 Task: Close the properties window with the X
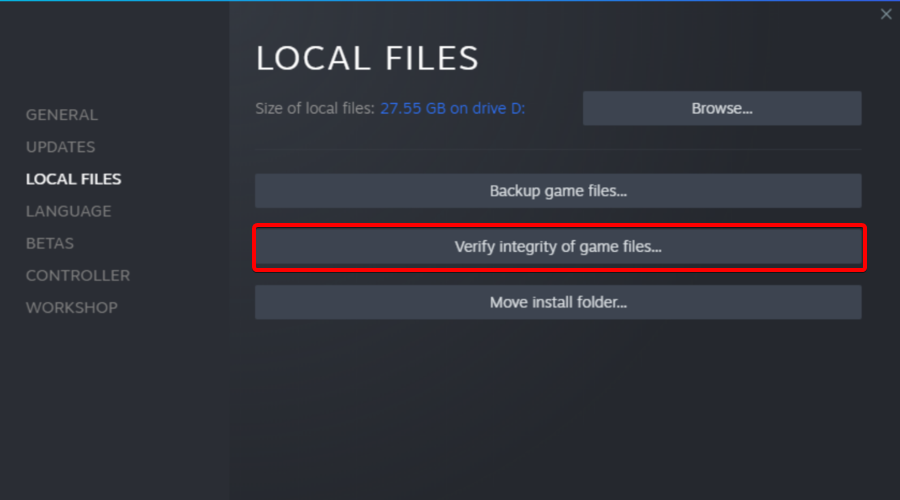886,14
